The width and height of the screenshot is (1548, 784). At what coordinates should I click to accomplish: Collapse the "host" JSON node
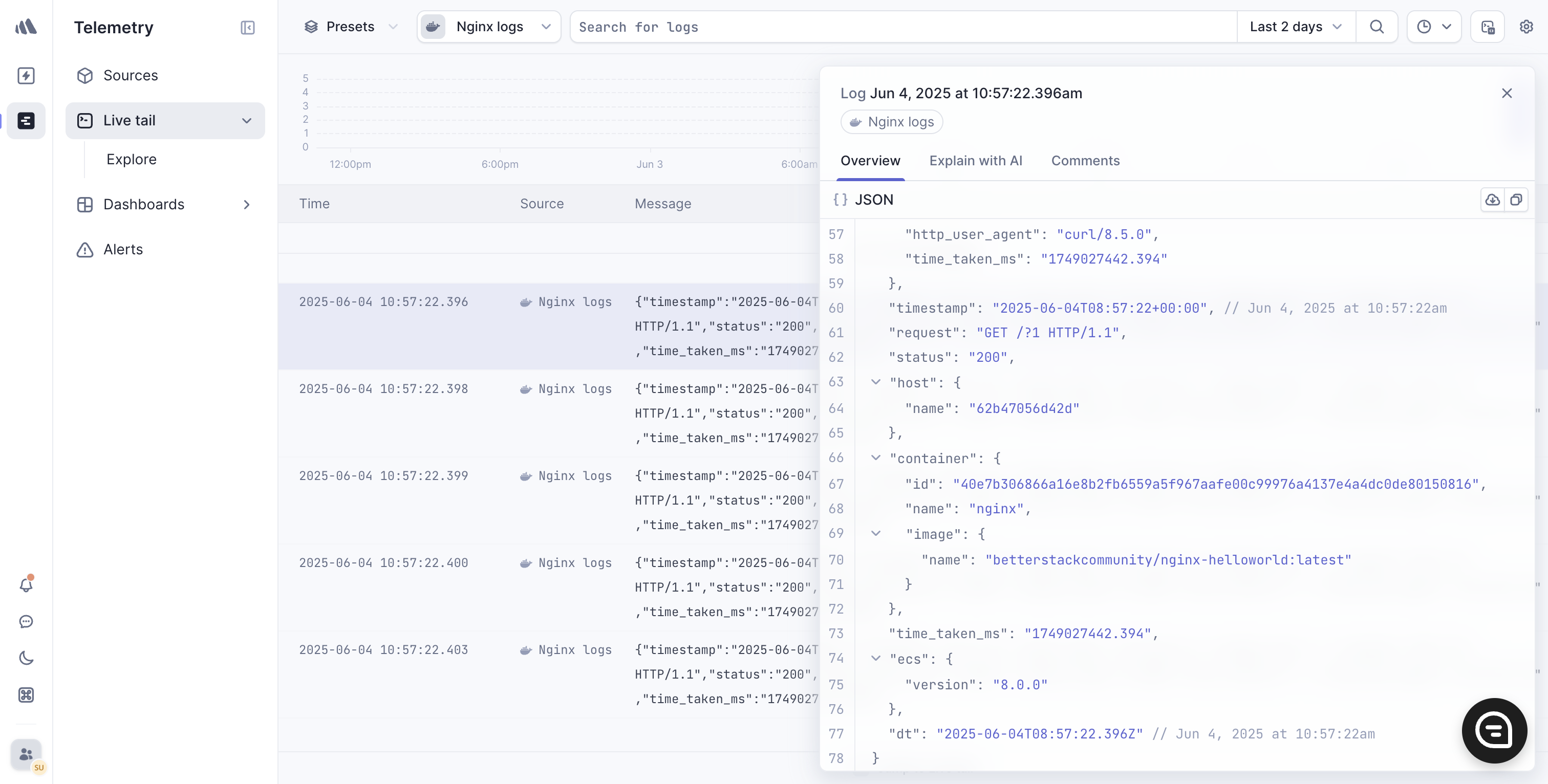875,382
